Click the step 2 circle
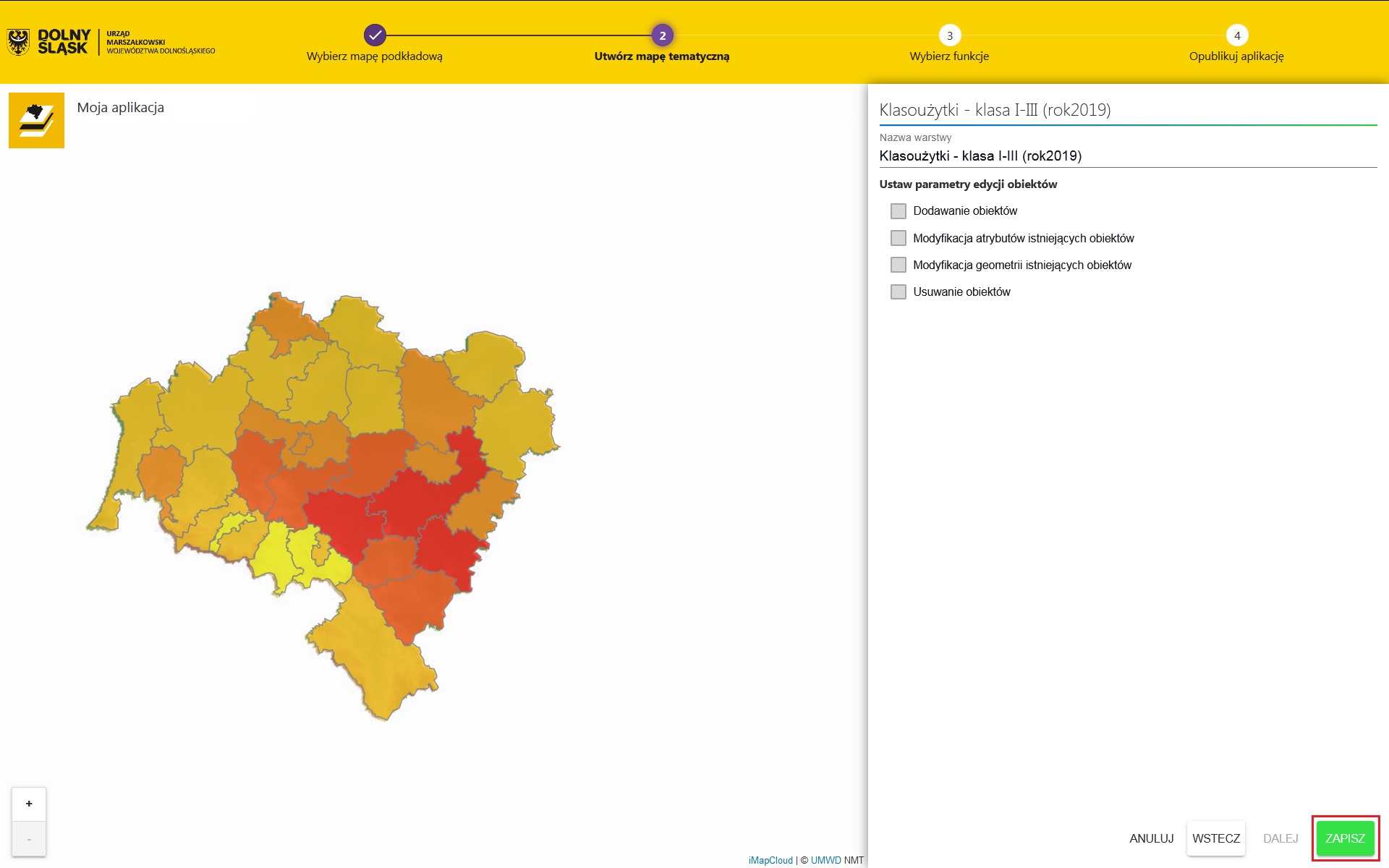The width and height of the screenshot is (1389, 868). tap(662, 35)
